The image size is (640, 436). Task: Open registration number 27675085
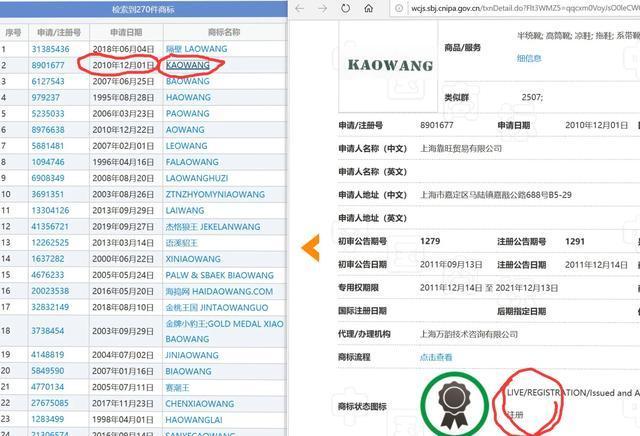51,403
